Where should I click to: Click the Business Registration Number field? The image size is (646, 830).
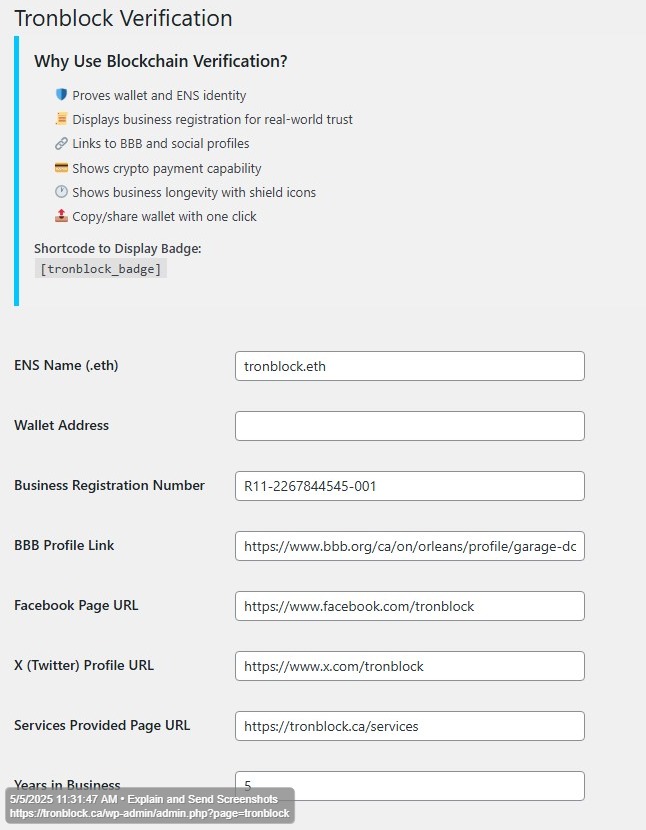[409, 486]
